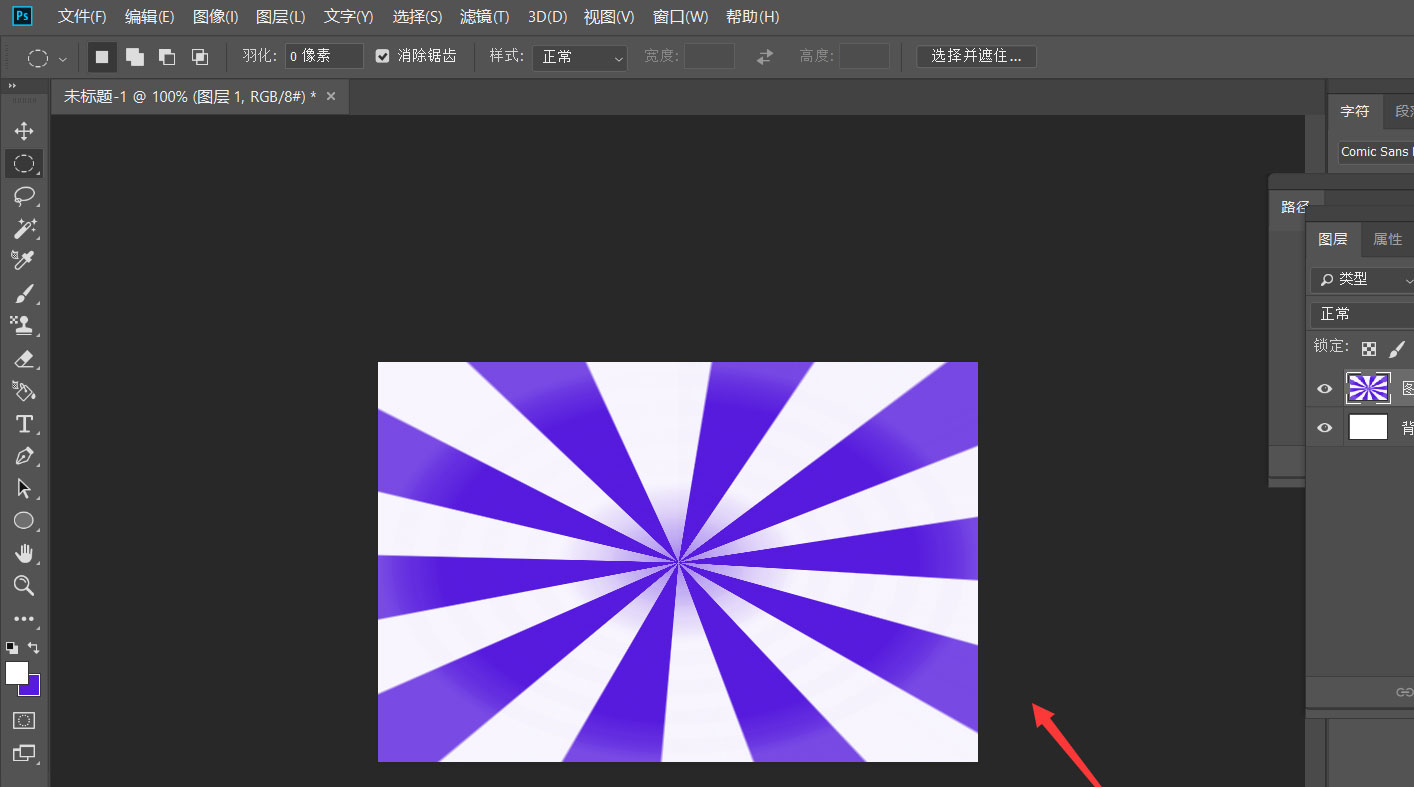Click the 图层 1 layer thumbnail
Image resolution: width=1414 pixels, height=787 pixels.
pos(1368,388)
